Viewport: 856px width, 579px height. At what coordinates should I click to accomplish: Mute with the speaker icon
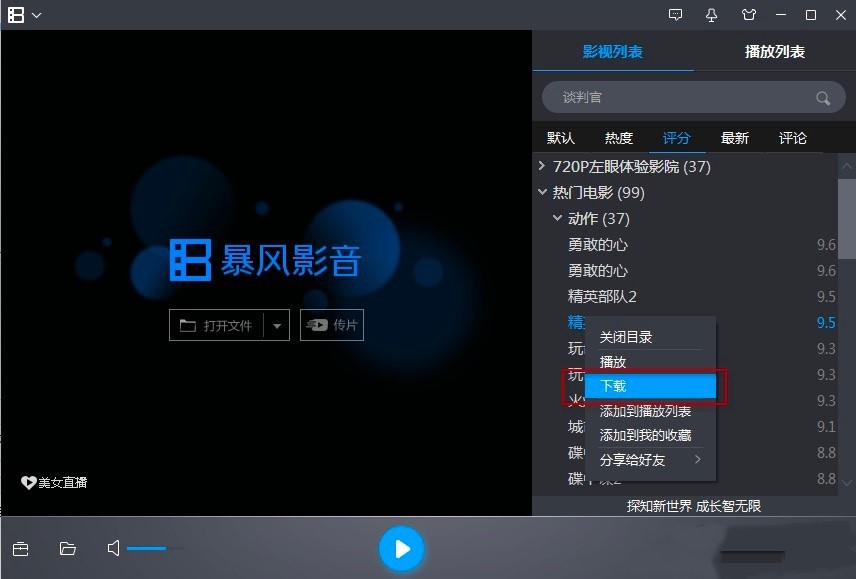point(113,548)
